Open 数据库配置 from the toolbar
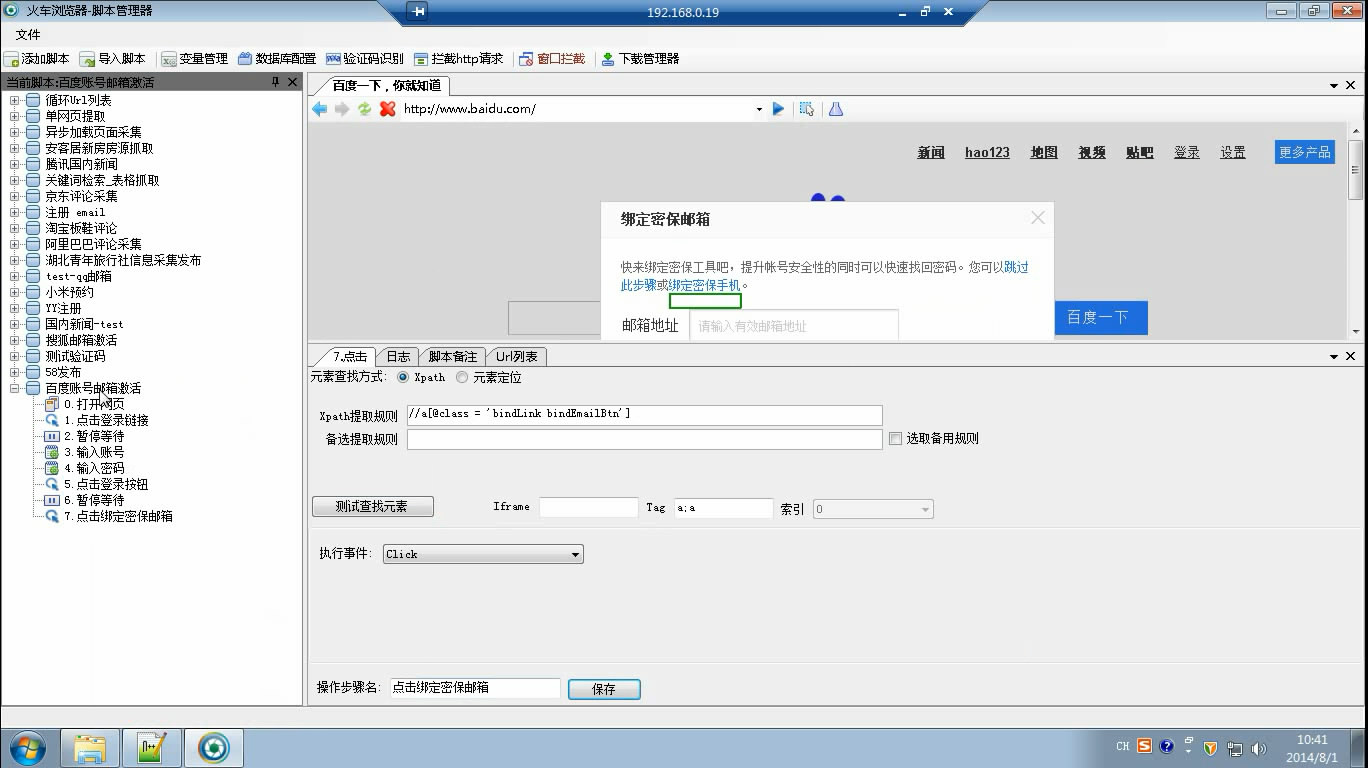1368x768 pixels. coord(277,59)
